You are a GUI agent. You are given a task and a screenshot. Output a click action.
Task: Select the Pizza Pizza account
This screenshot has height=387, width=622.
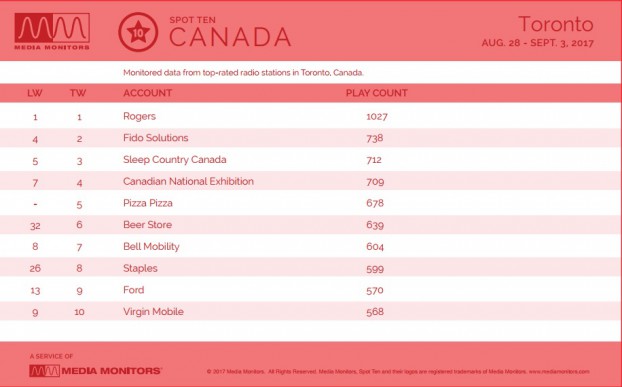pos(148,203)
